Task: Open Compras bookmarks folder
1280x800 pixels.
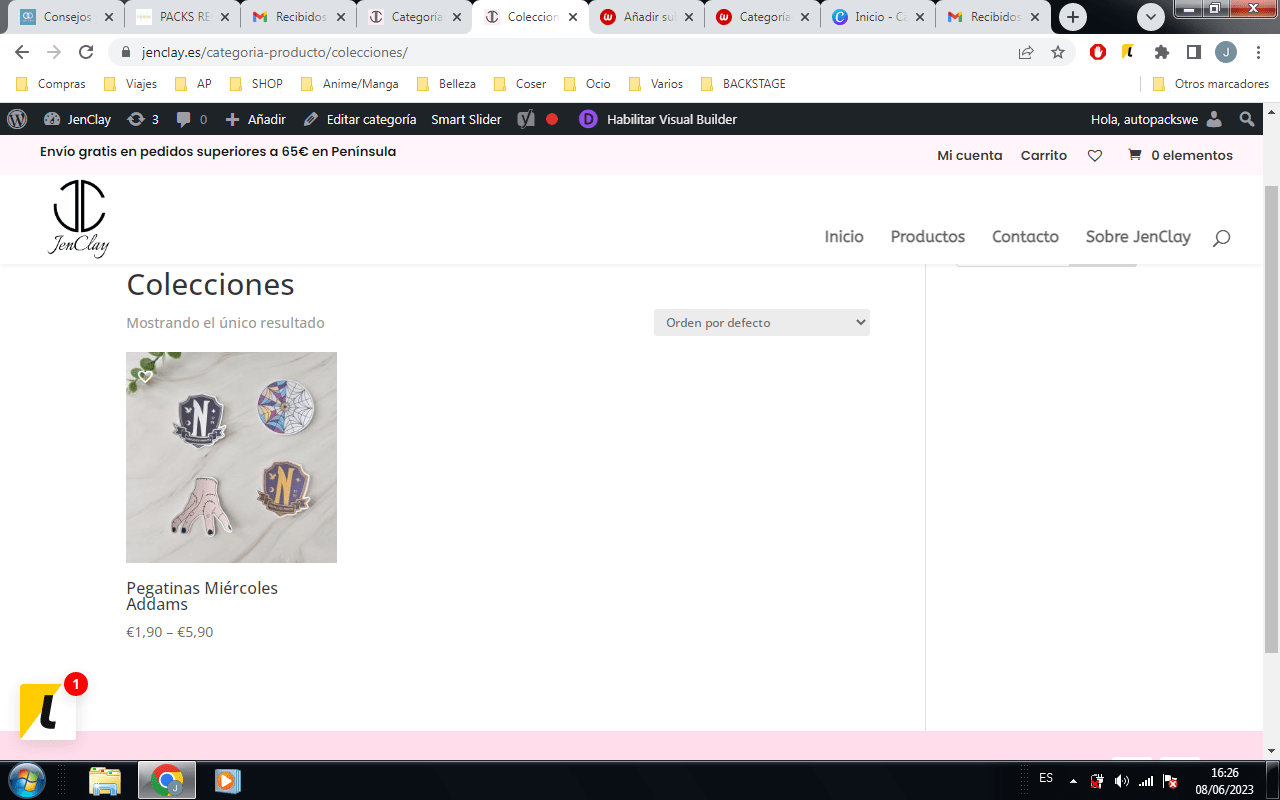Action: pos(51,84)
